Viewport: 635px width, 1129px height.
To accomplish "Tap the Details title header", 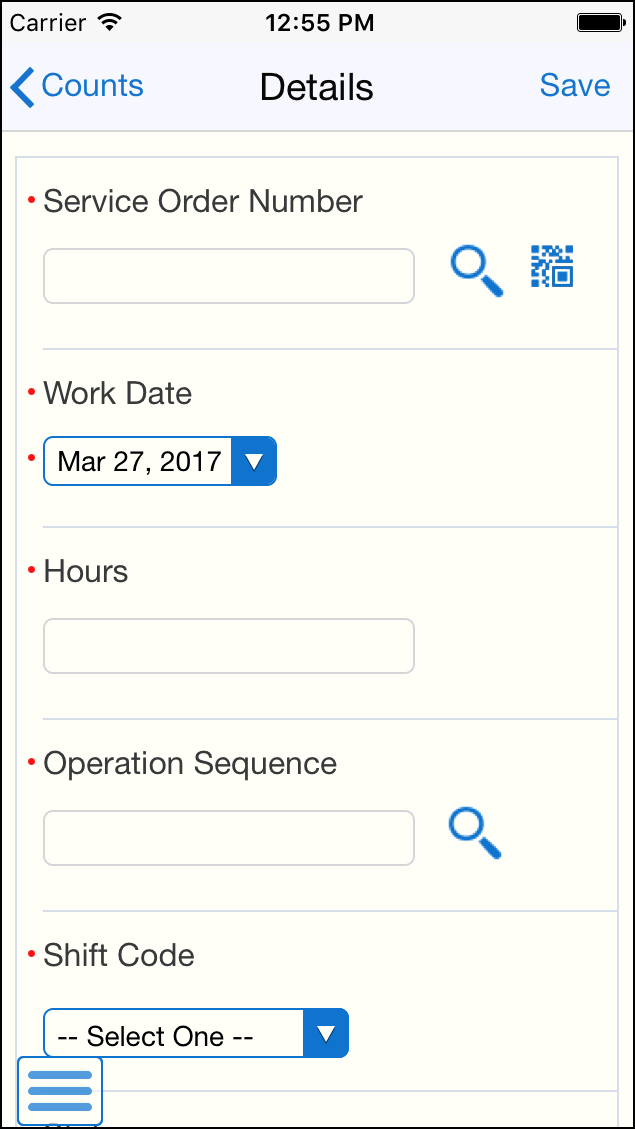I will 316,88.
